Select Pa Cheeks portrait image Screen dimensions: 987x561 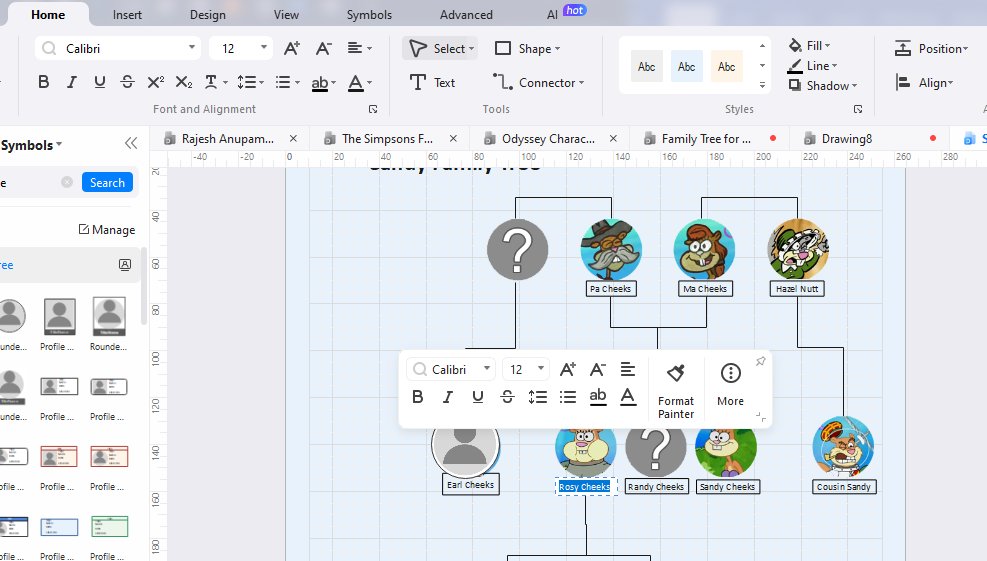(x=611, y=249)
